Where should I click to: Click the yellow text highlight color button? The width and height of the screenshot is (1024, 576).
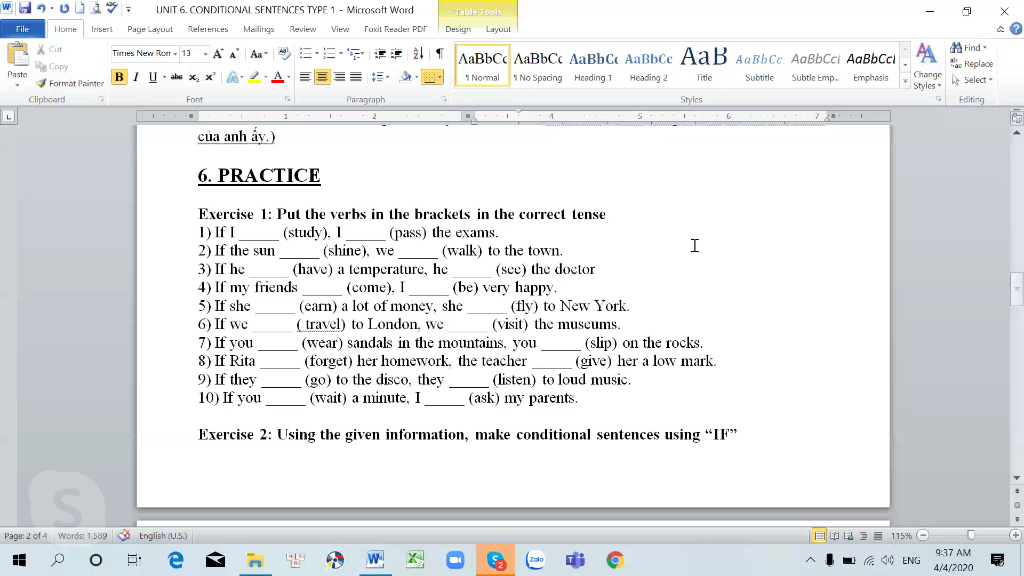pyautogui.click(x=254, y=77)
